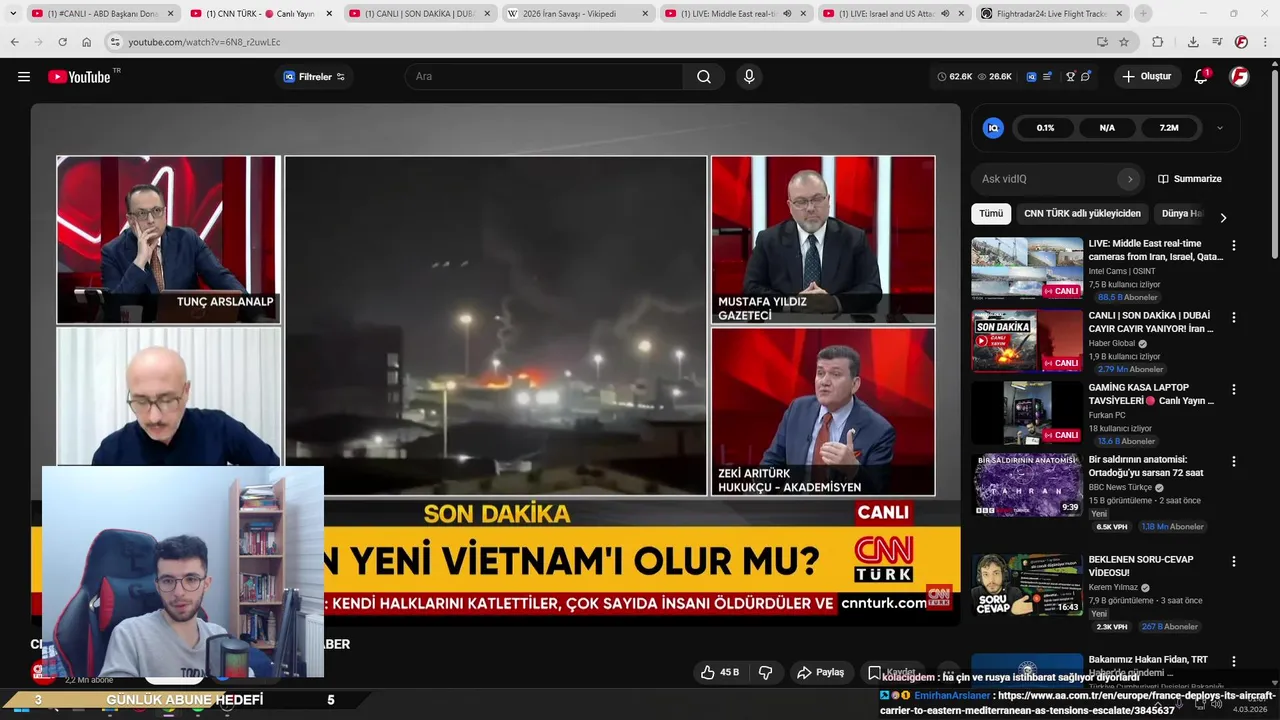The width and height of the screenshot is (1280, 720).
Task: Save the video with Kaydet button
Action: pyautogui.click(x=891, y=672)
